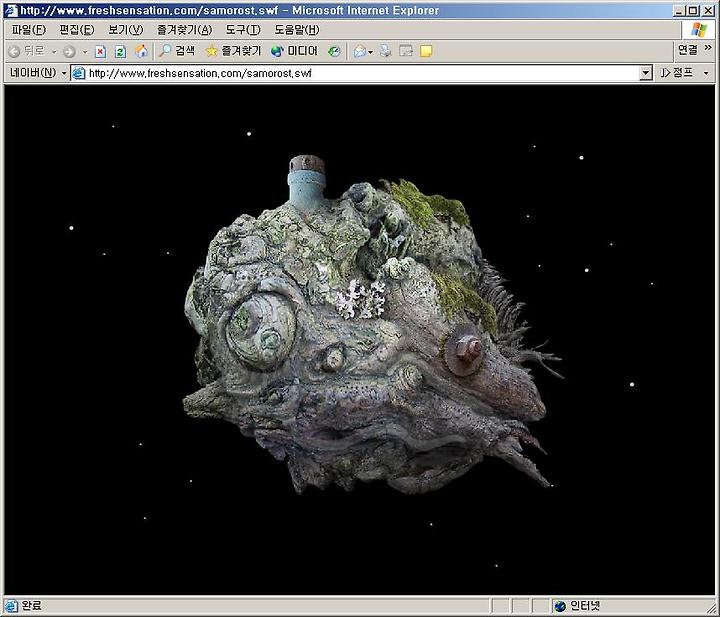Click the 네이버(N) address bar label
Viewport: 720px width, 617px height.
pos(33,73)
